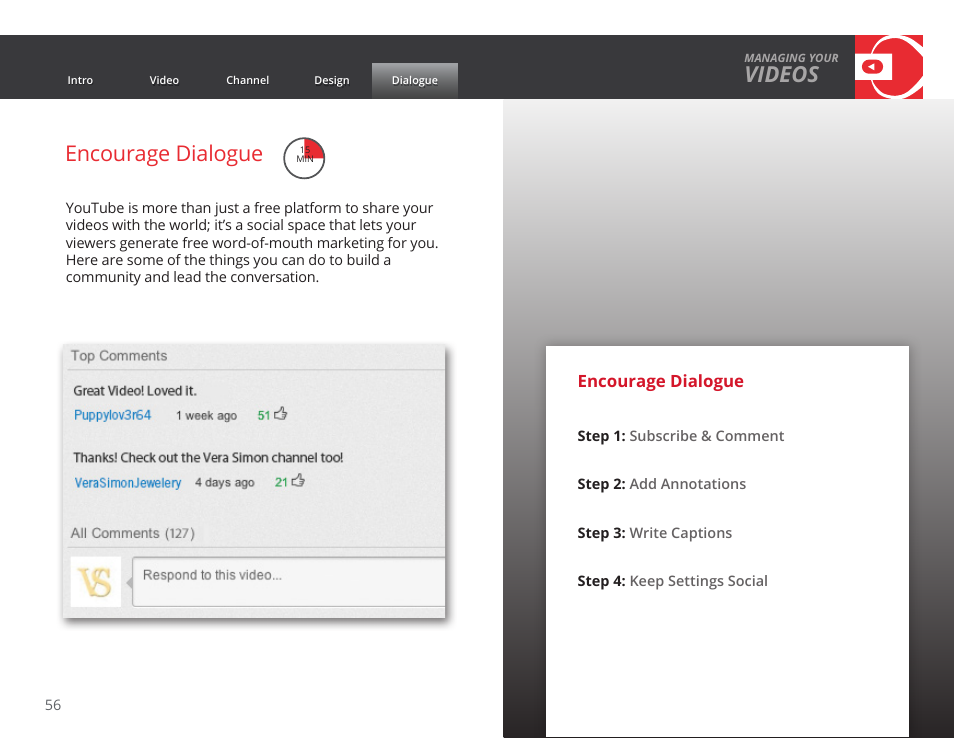
Task: Select the Dialogue tab
Action: [x=414, y=81]
